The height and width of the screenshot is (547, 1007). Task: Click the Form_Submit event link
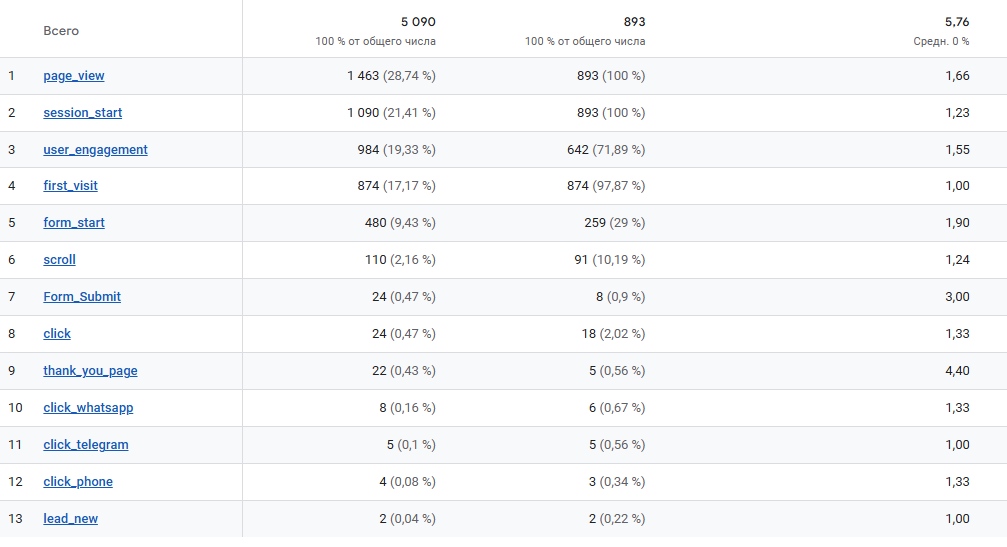[x=82, y=297]
